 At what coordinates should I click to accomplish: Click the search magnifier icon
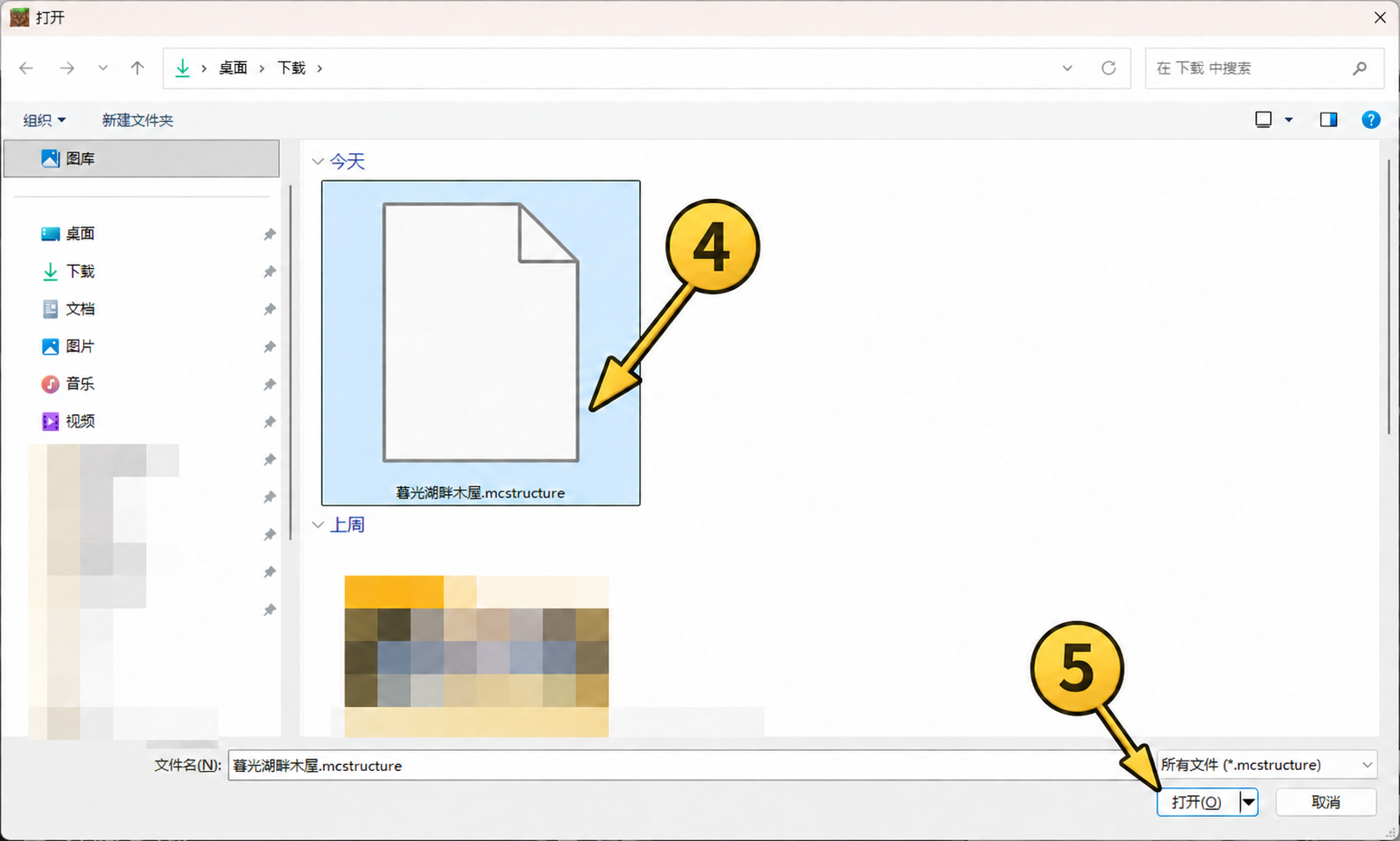tap(1360, 67)
